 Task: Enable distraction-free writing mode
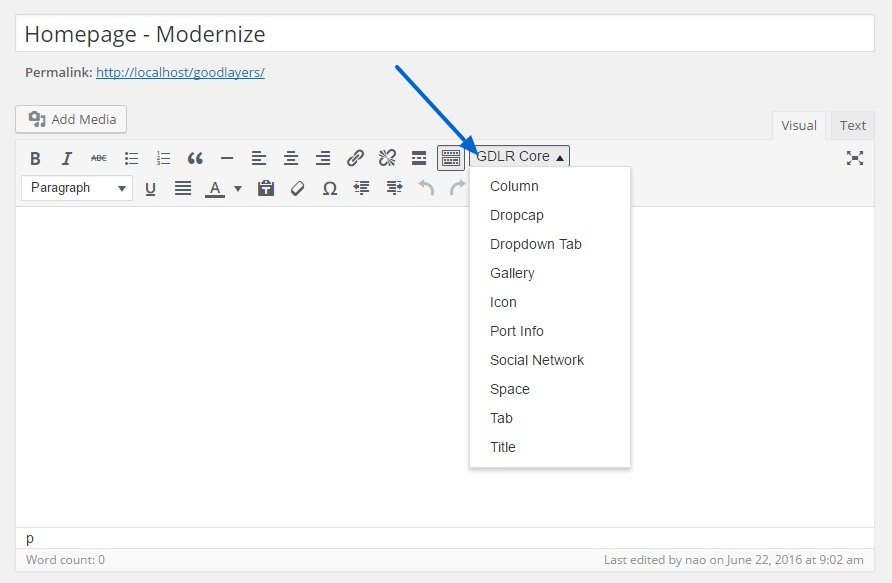[x=854, y=158]
